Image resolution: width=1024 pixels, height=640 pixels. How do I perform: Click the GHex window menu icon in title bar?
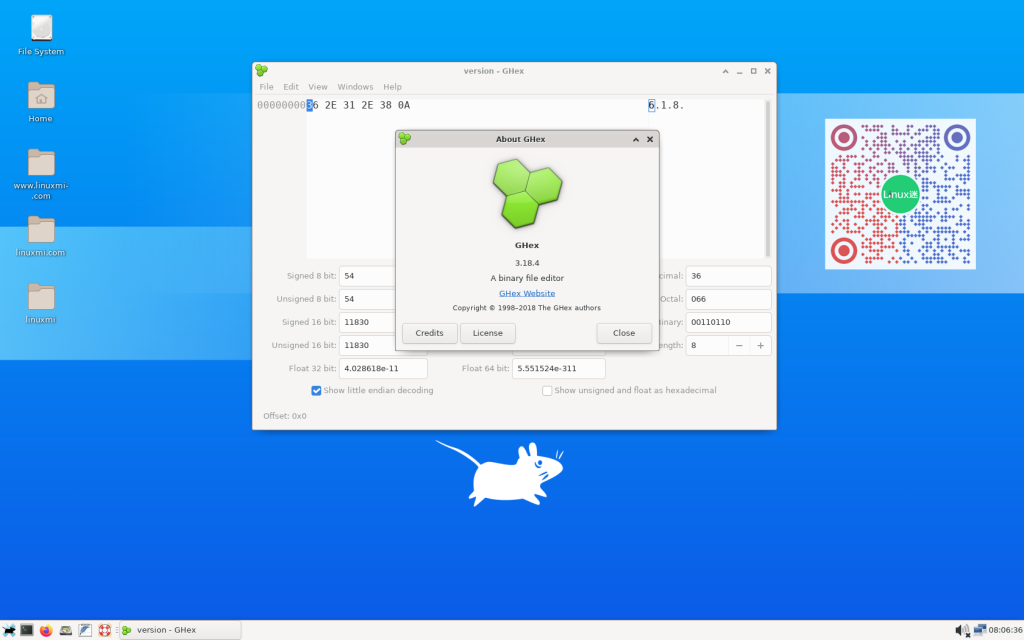tap(262, 71)
